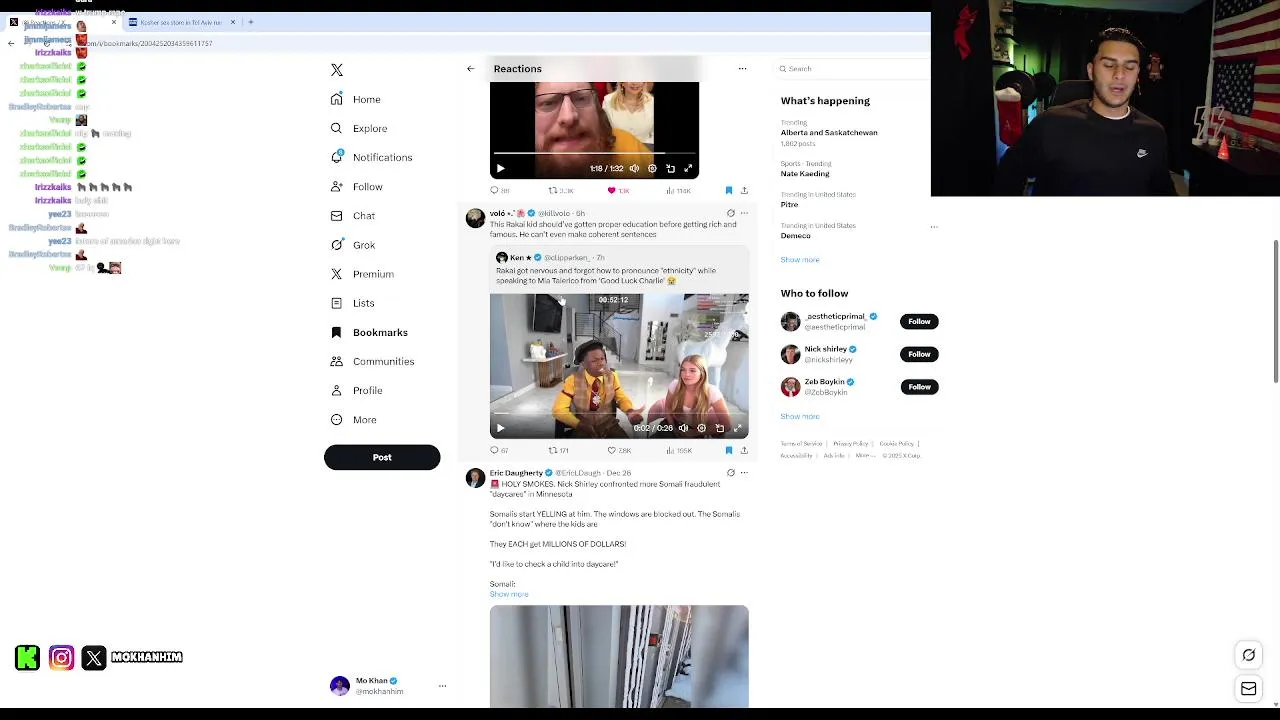Click the Search field
Image resolution: width=1280 pixels, height=720 pixels.
(x=855, y=69)
